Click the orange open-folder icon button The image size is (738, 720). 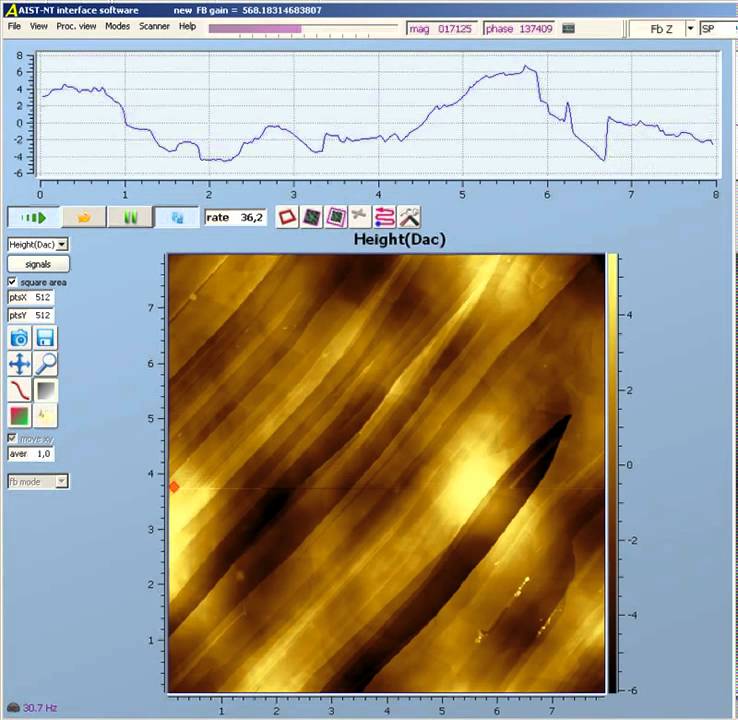click(84, 217)
